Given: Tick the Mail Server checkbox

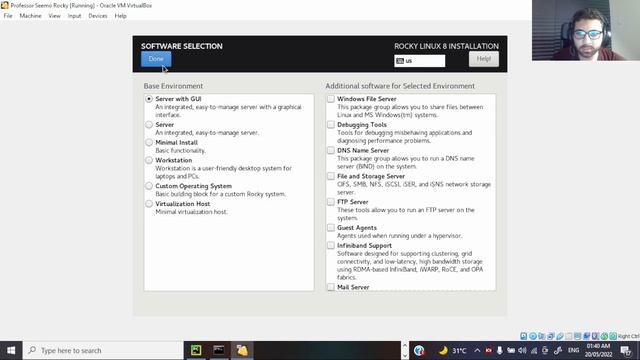Looking at the screenshot, I should pyautogui.click(x=331, y=287).
